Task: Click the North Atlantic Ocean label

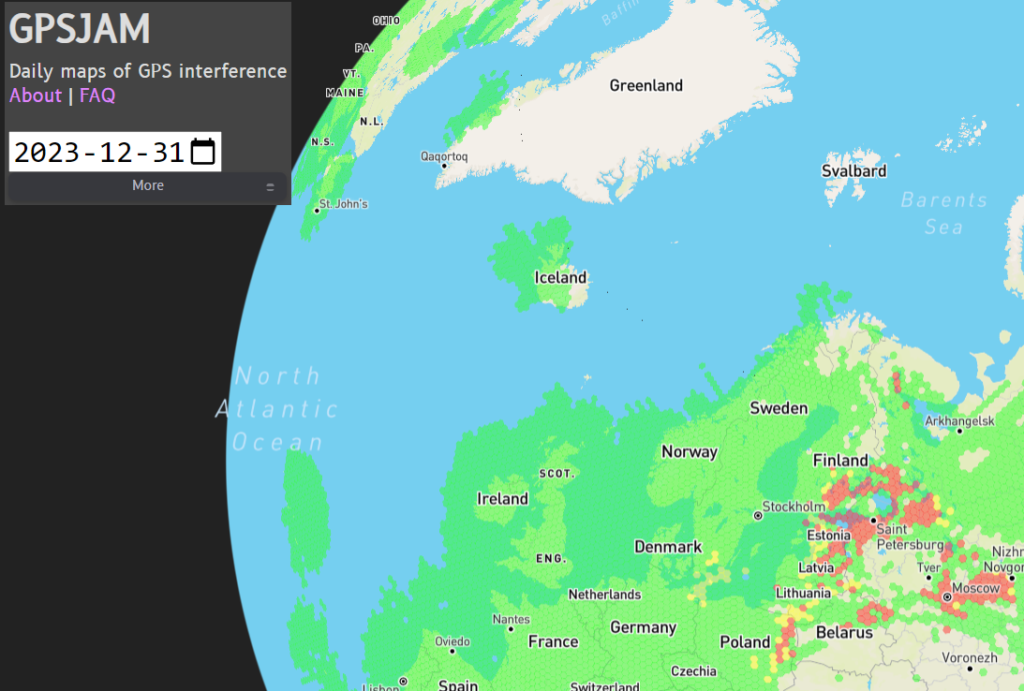Action: click(277, 409)
